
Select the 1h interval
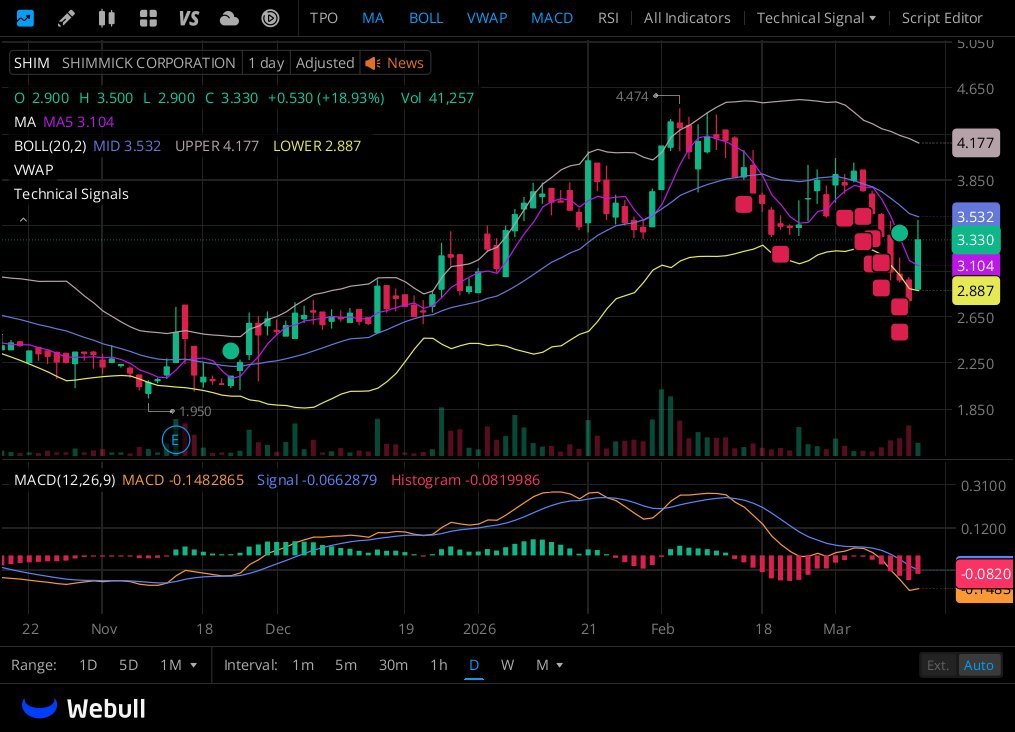click(x=439, y=665)
